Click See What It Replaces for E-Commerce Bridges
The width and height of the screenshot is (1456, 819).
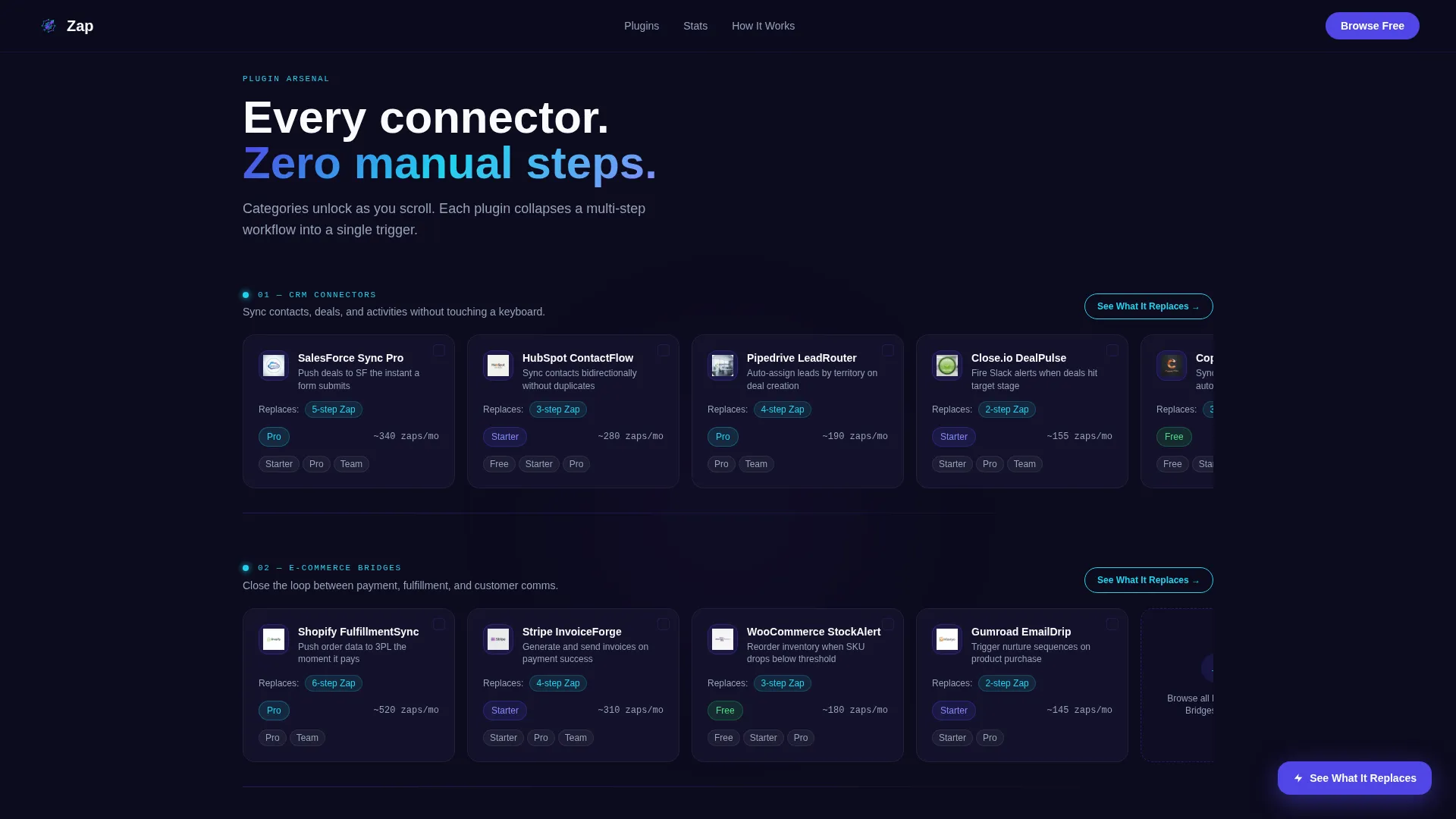1148,580
